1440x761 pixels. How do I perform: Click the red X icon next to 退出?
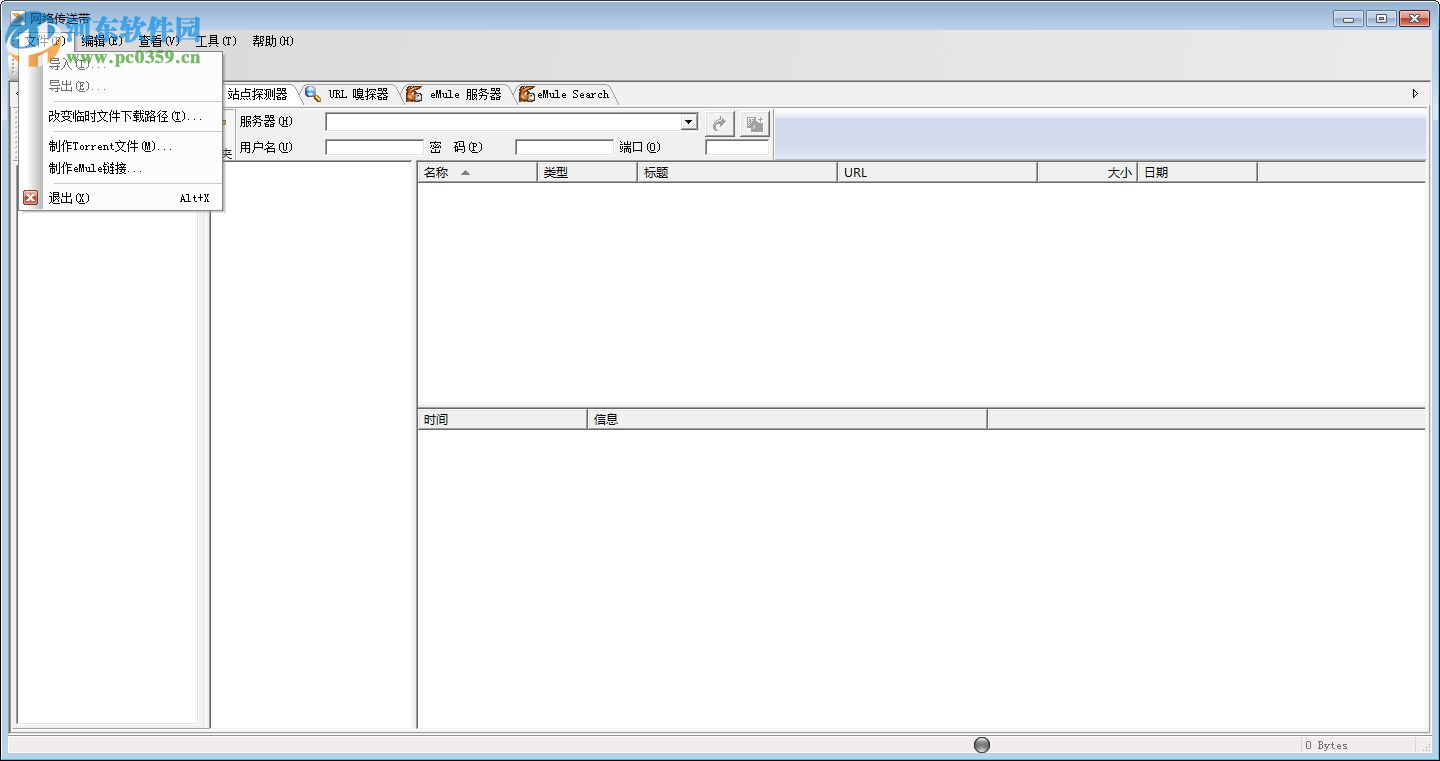click(31, 198)
